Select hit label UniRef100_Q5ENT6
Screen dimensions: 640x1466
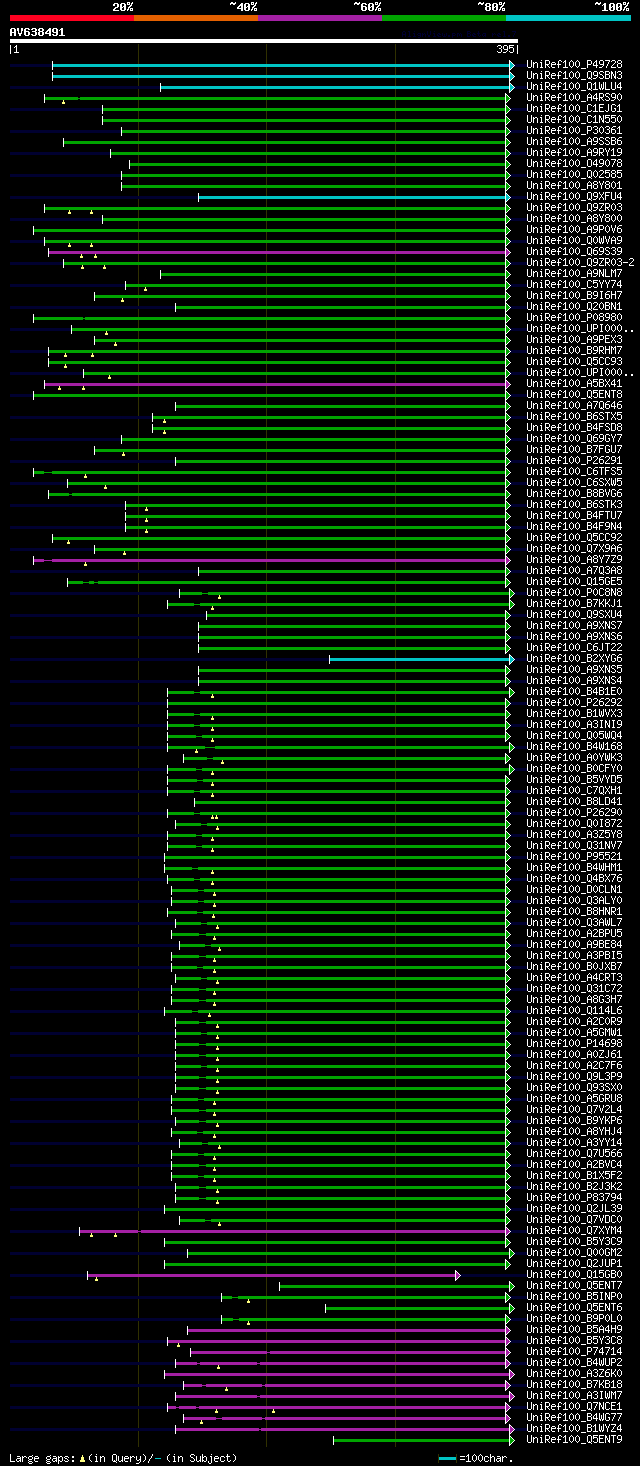pyautogui.click(x=574, y=1307)
